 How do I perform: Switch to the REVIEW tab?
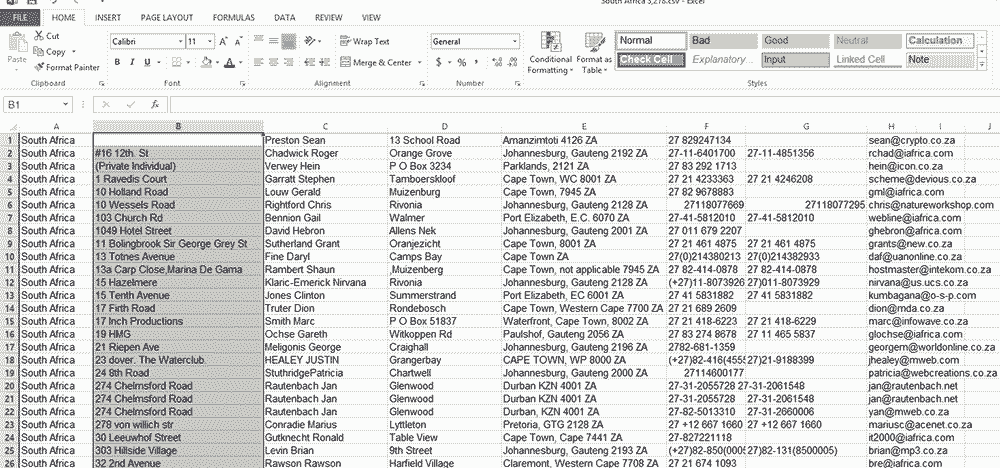click(328, 18)
